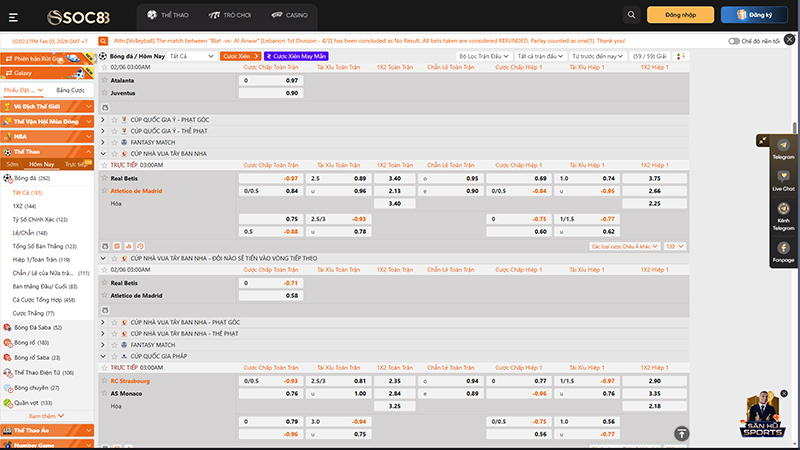Screen dimensions: 800x450
Task: Open the Bộ Lọc Trận Đấu dropdown
Action: click(x=483, y=57)
